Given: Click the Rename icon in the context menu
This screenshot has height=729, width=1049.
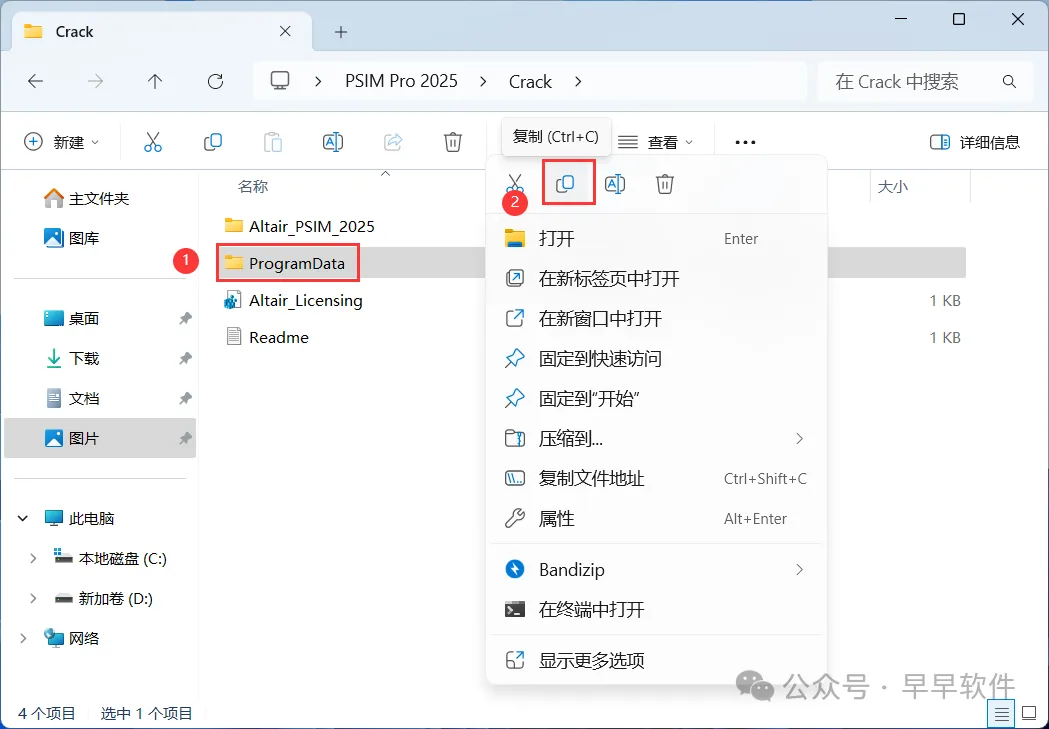Looking at the screenshot, I should 615,183.
